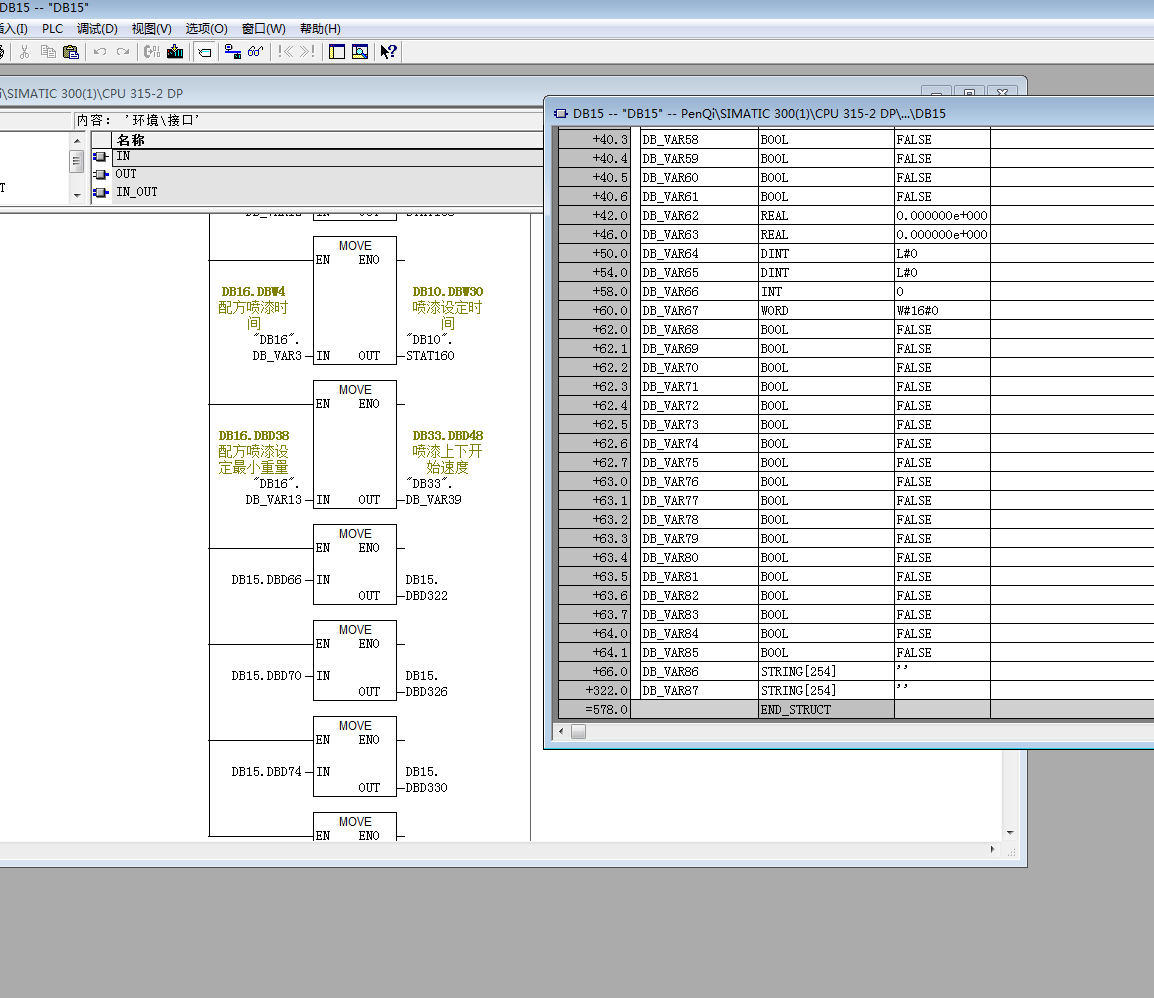Click the Undo arrow icon
The image size is (1154, 998).
tap(100, 52)
